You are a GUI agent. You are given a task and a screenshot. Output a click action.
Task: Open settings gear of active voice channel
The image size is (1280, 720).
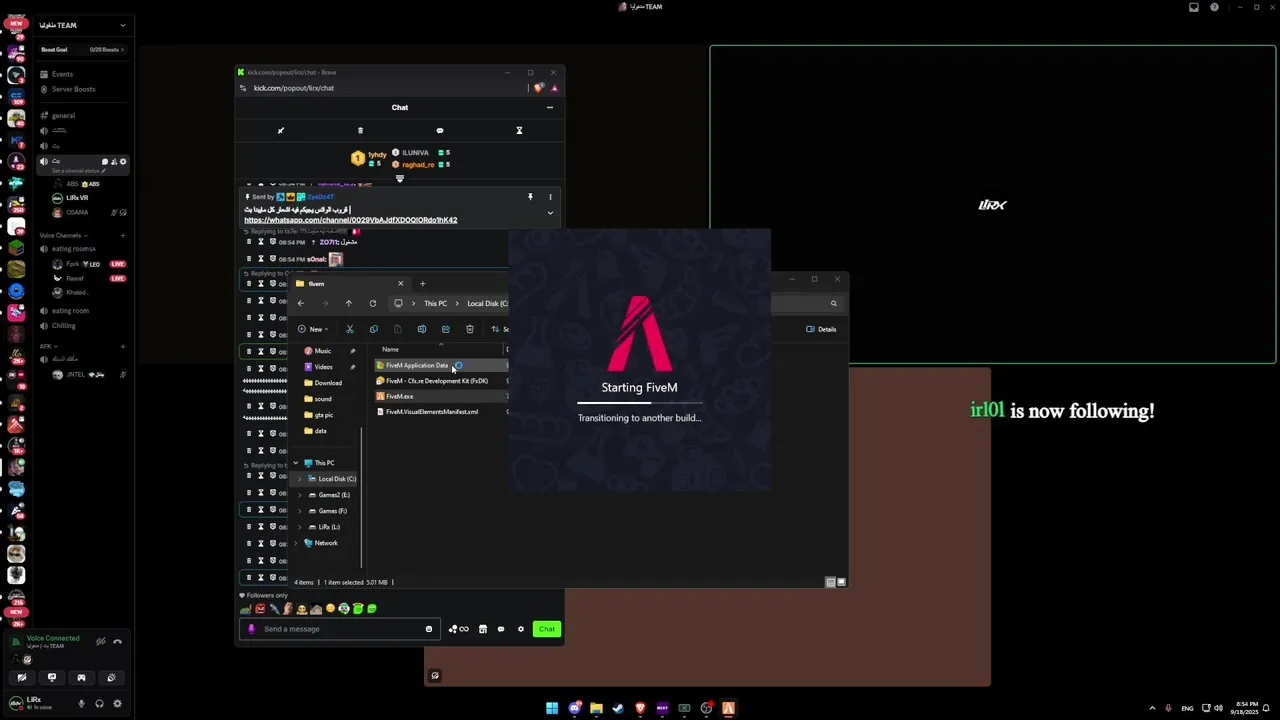[123, 161]
